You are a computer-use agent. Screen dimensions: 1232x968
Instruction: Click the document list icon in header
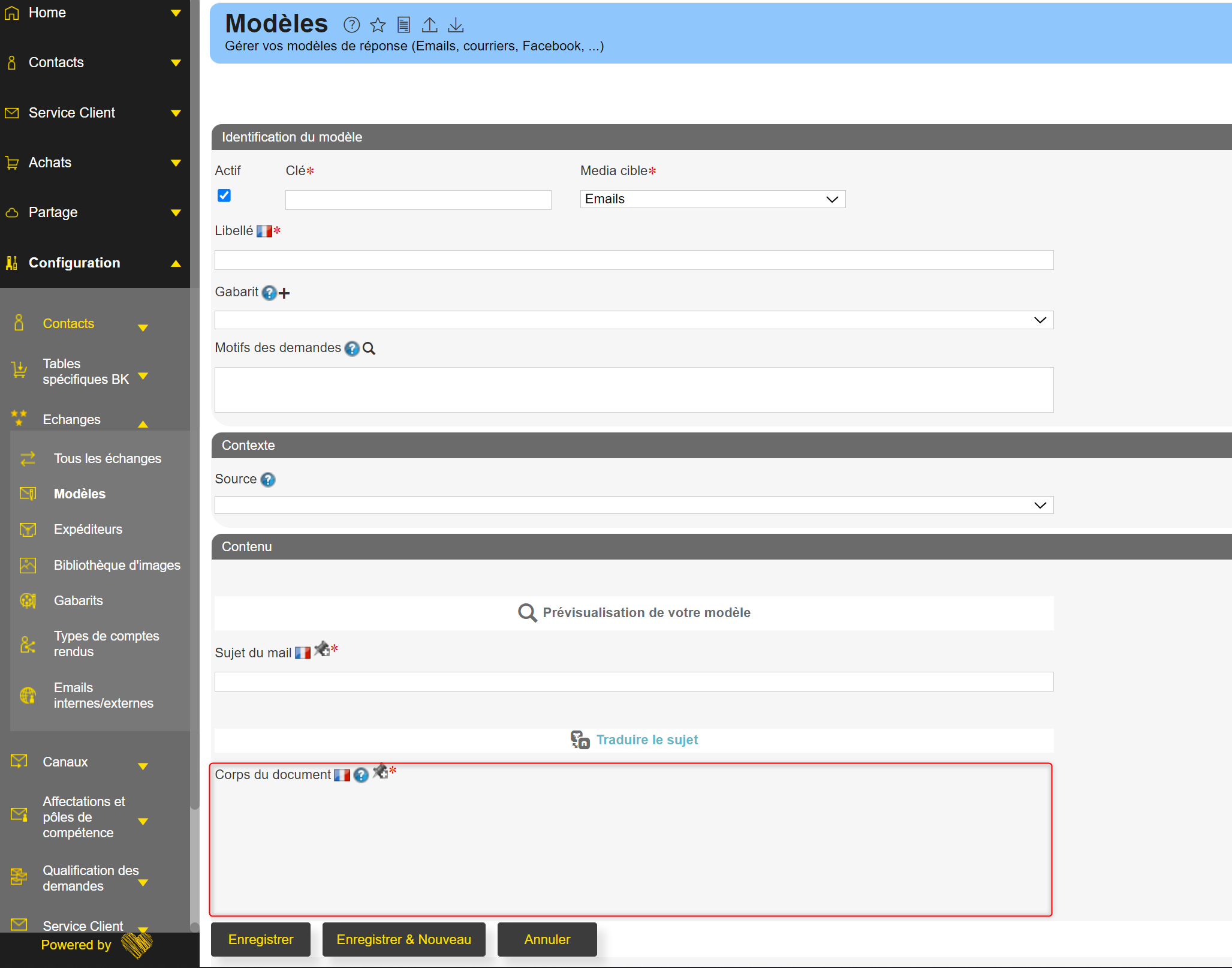click(x=404, y=25)
